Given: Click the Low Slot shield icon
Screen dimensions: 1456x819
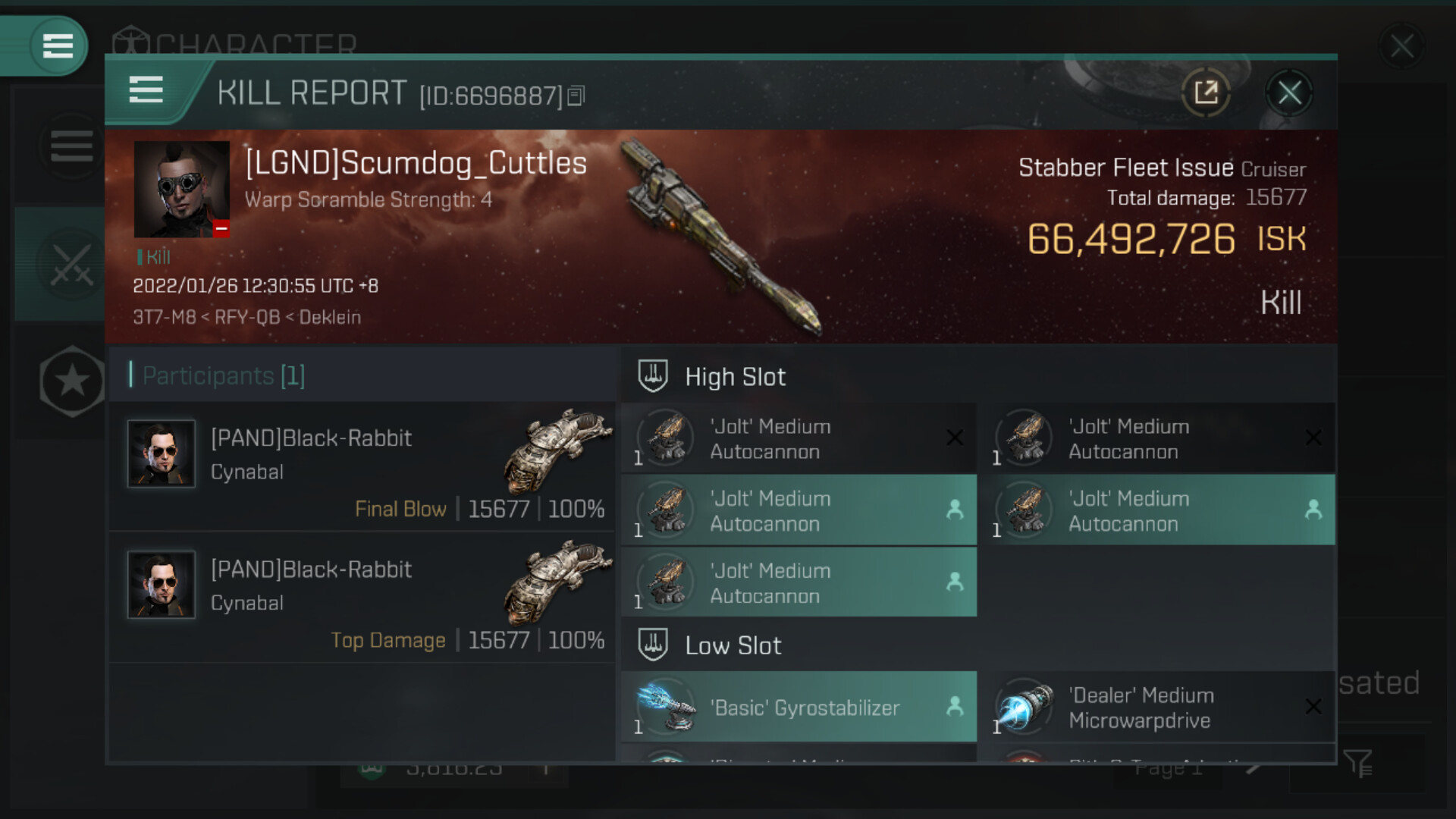Looking at the screenshot, I should [652, 645].
